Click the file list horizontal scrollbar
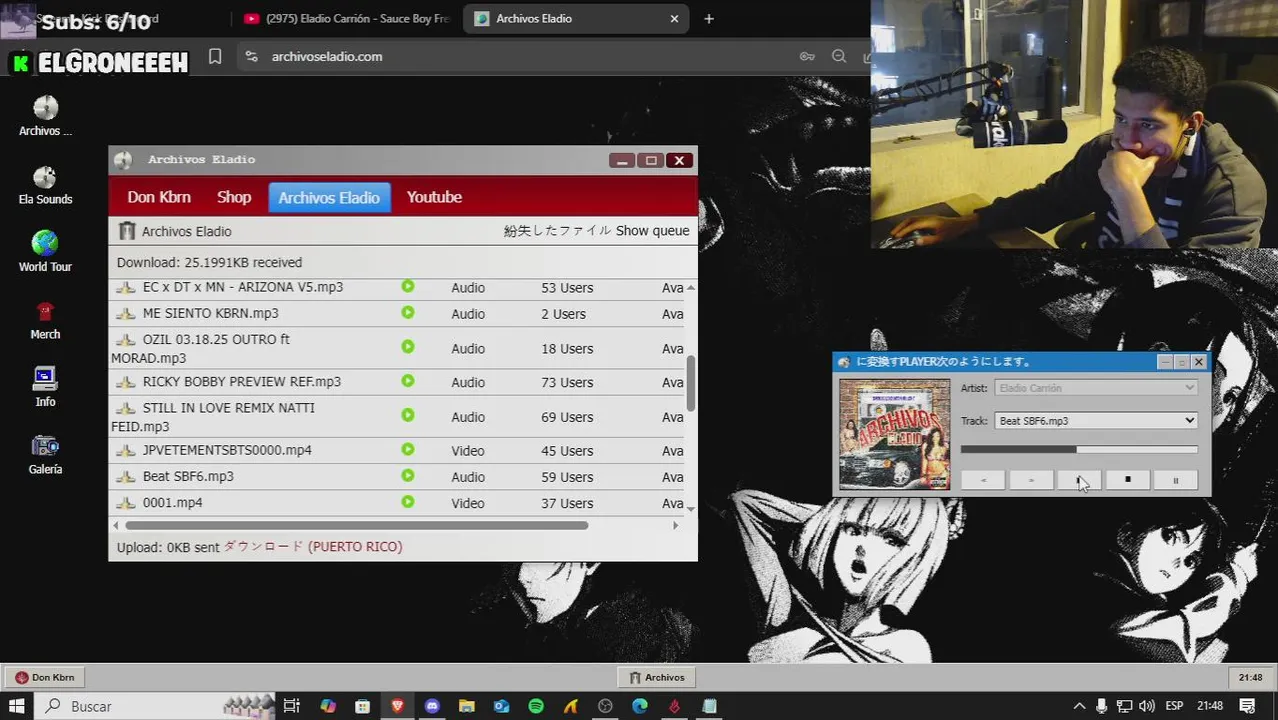The width and height of the screenshot is (1278, 720). (x=356, y=525)
